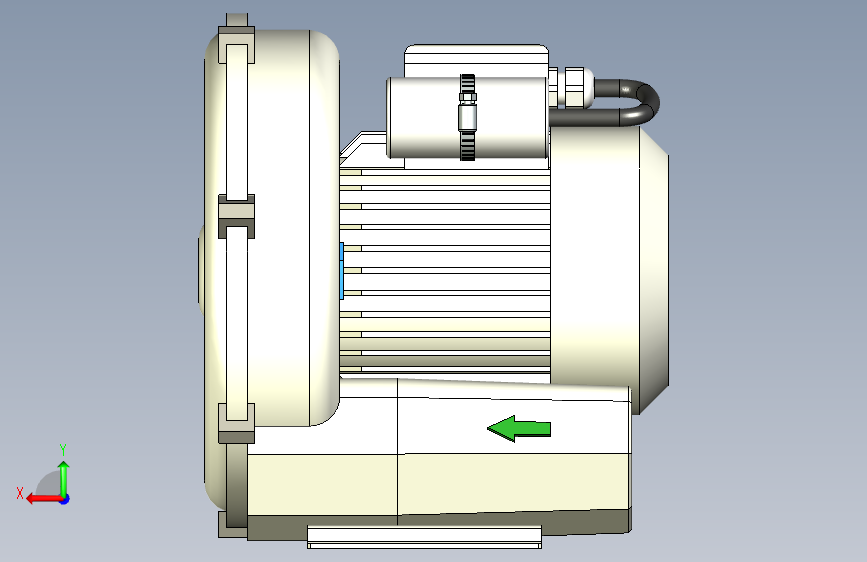Viewport: 867px width, 562px height.
Task: Select the green flow direction arrow
Action: tap(519, 429)
